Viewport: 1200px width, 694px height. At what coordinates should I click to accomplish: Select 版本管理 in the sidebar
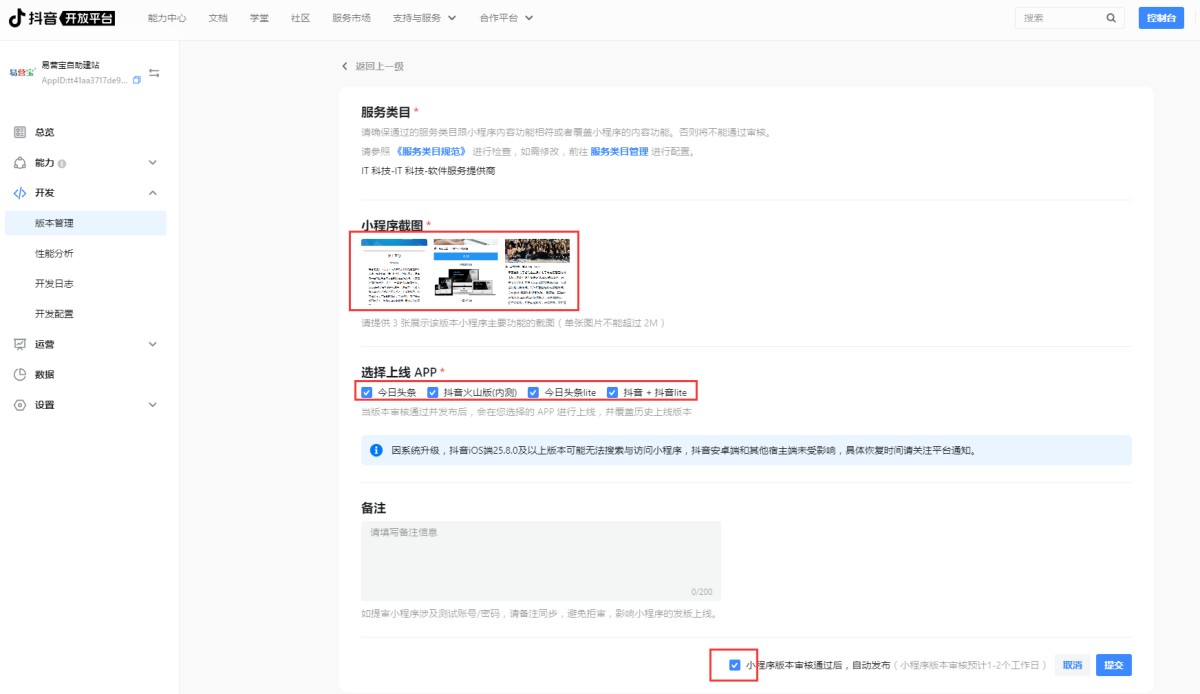pos(86,223)
